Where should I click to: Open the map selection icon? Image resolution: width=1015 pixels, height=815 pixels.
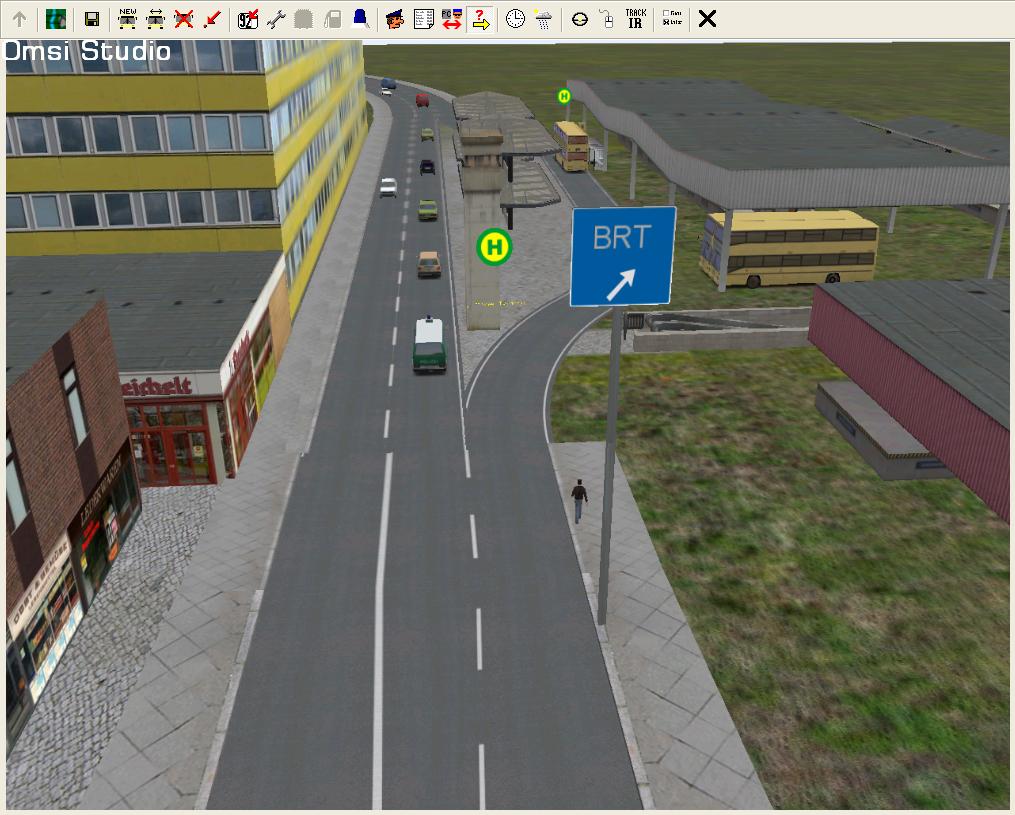pyautogui.click(x=56, y=18)
